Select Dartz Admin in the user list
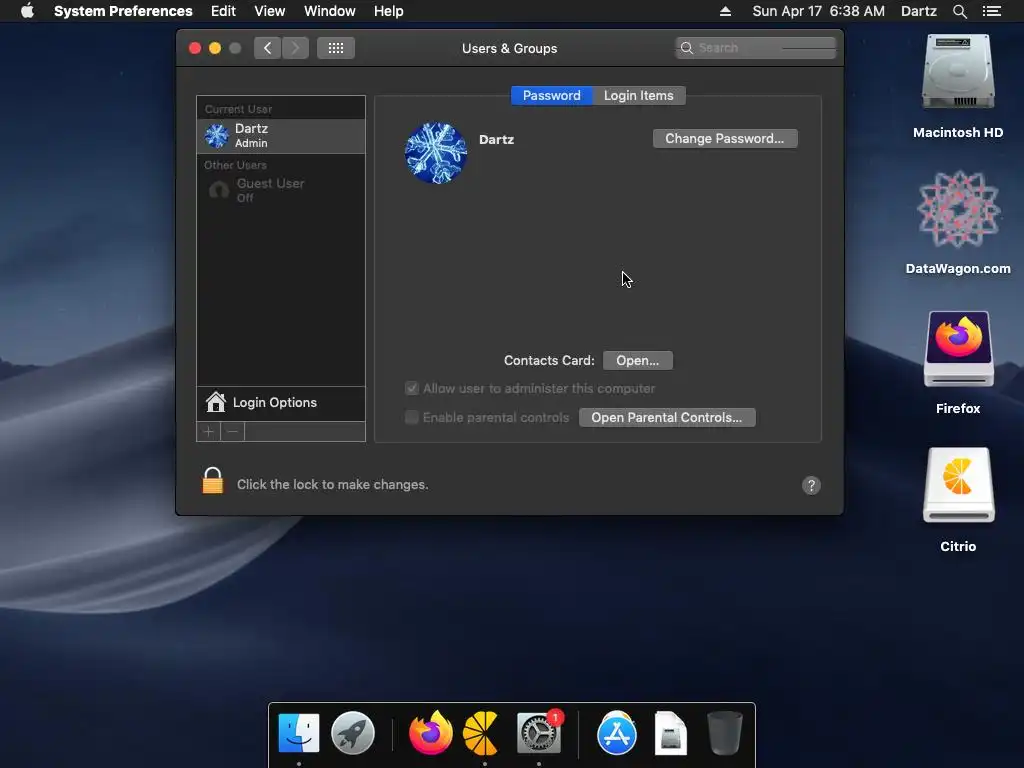 click(281, 135)
